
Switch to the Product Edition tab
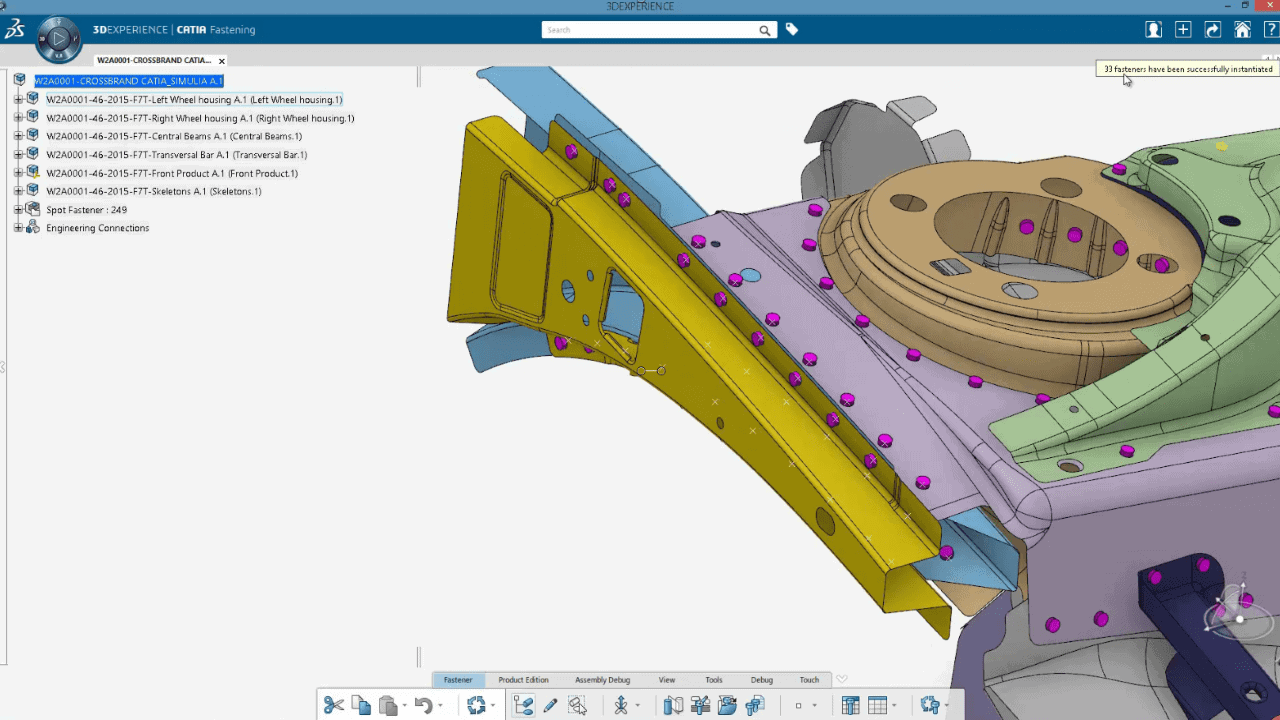[523, 680]
